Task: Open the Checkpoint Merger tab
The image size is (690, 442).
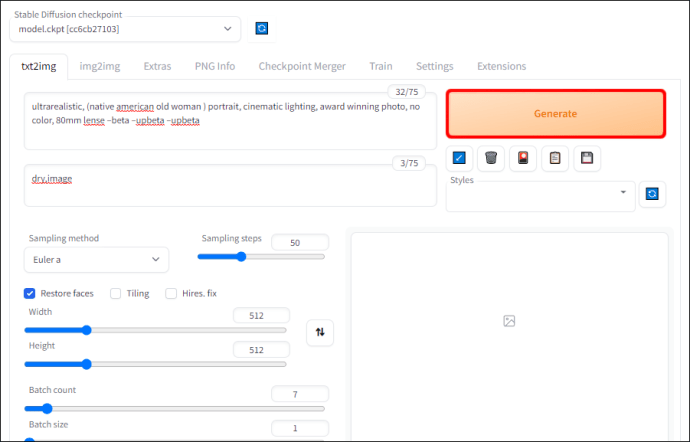Action: coord(302,66)
